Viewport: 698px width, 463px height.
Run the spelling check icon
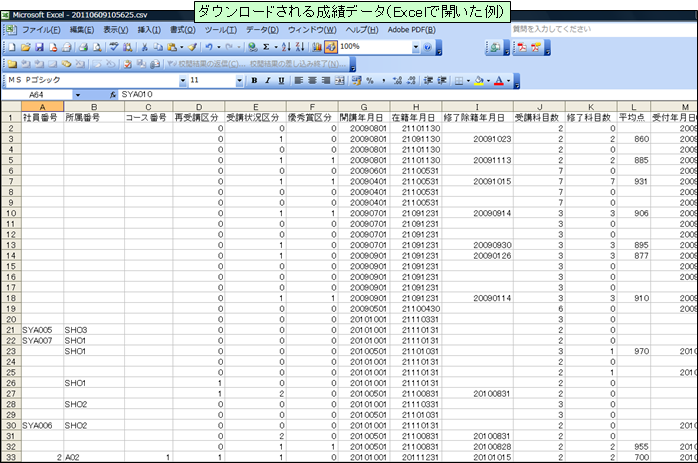coord(114,47)
